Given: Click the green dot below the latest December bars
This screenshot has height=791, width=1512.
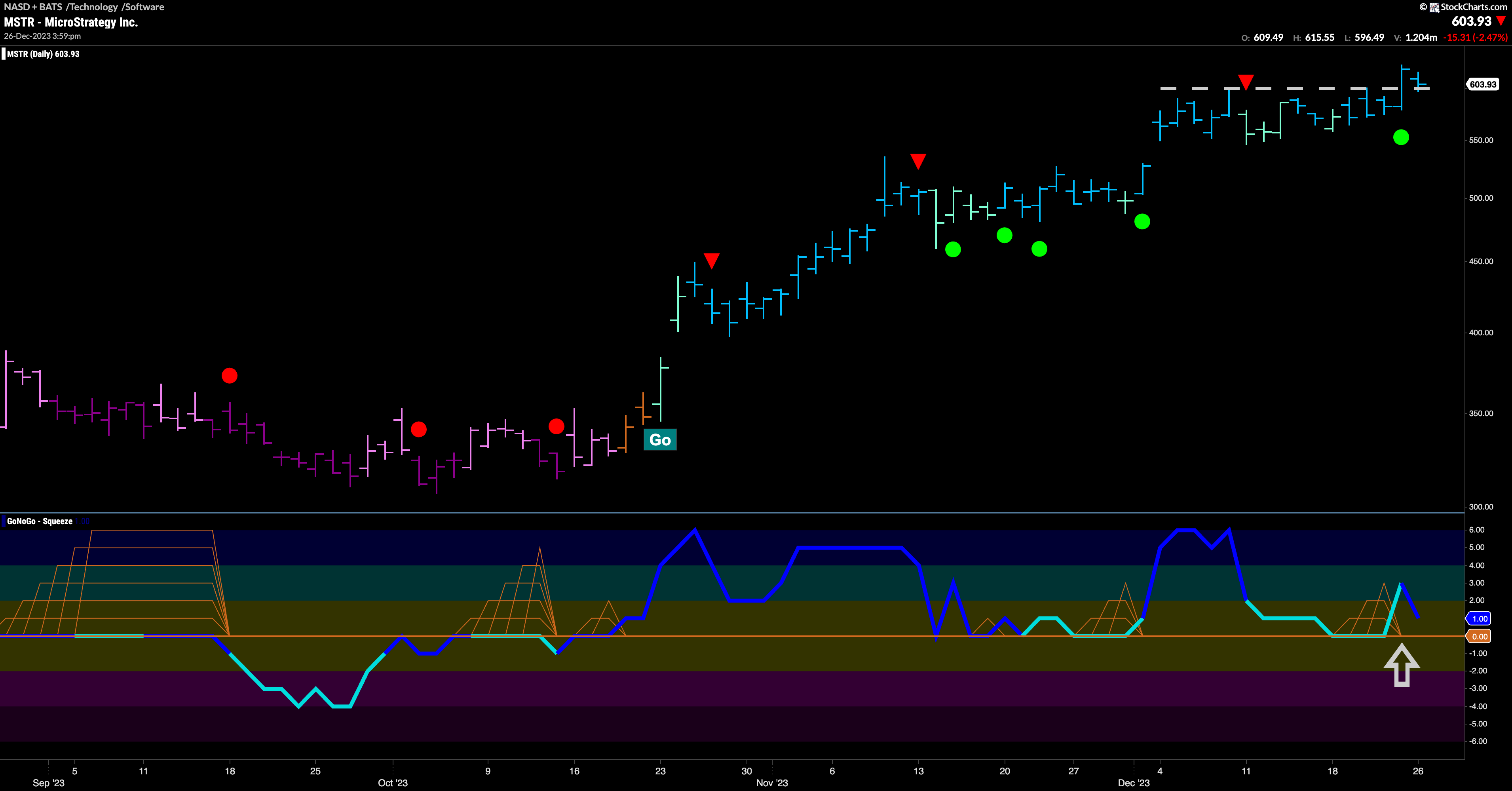Looking at the screenshot, I should (x=1401, y=137).
